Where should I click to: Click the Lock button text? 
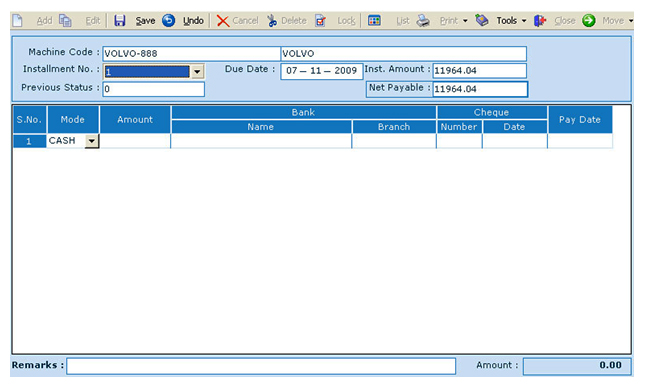point(346,21)
